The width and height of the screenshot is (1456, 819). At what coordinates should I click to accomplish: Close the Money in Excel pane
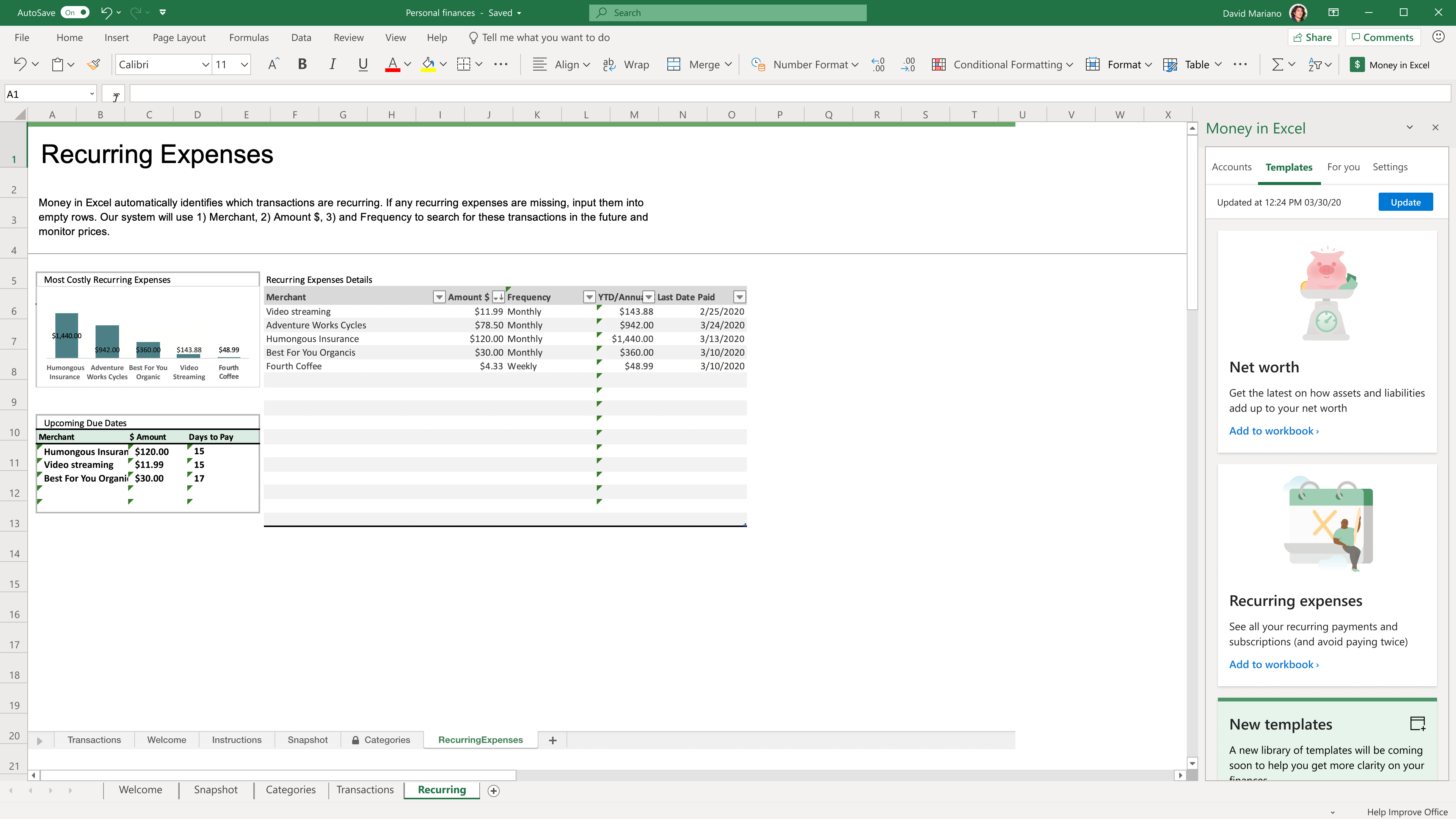(1435, 128)
